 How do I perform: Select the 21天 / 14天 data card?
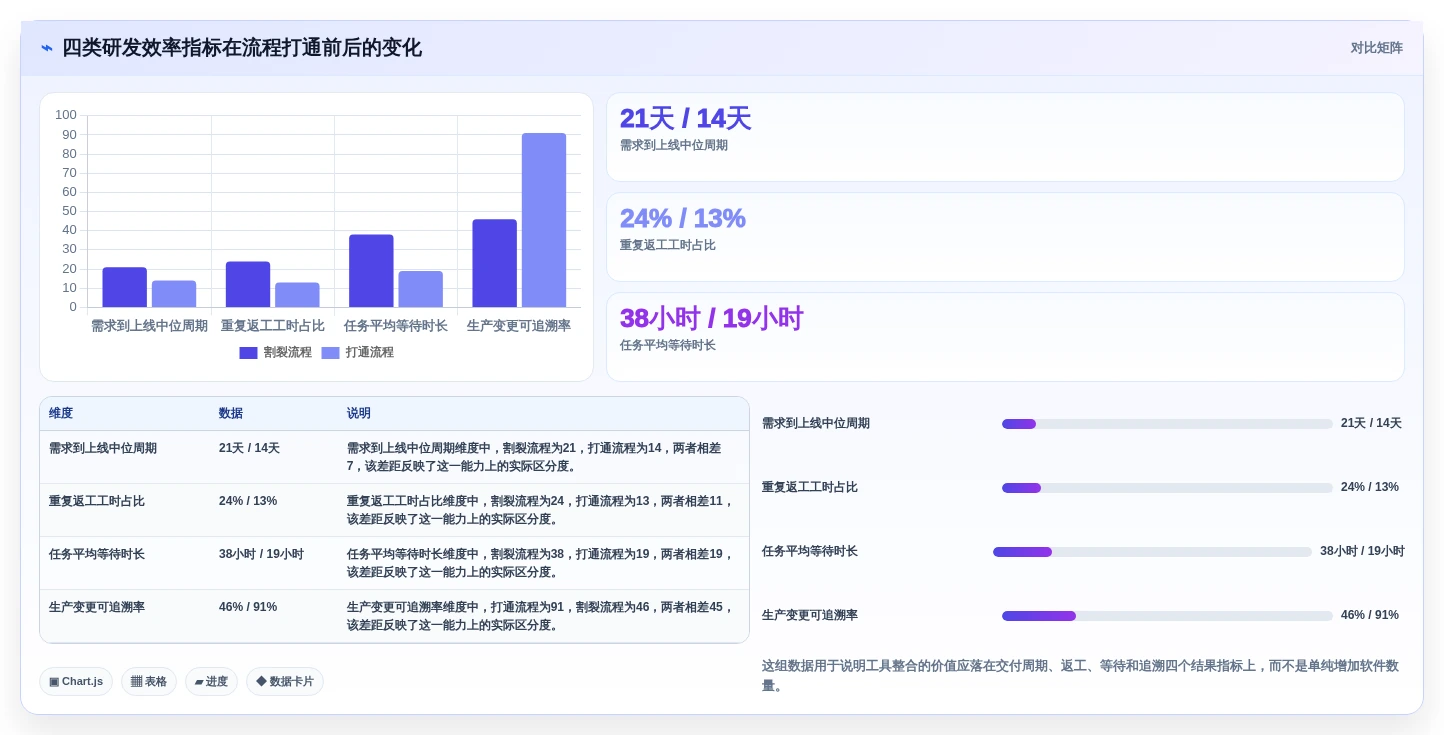click(x=1005, y=137)
